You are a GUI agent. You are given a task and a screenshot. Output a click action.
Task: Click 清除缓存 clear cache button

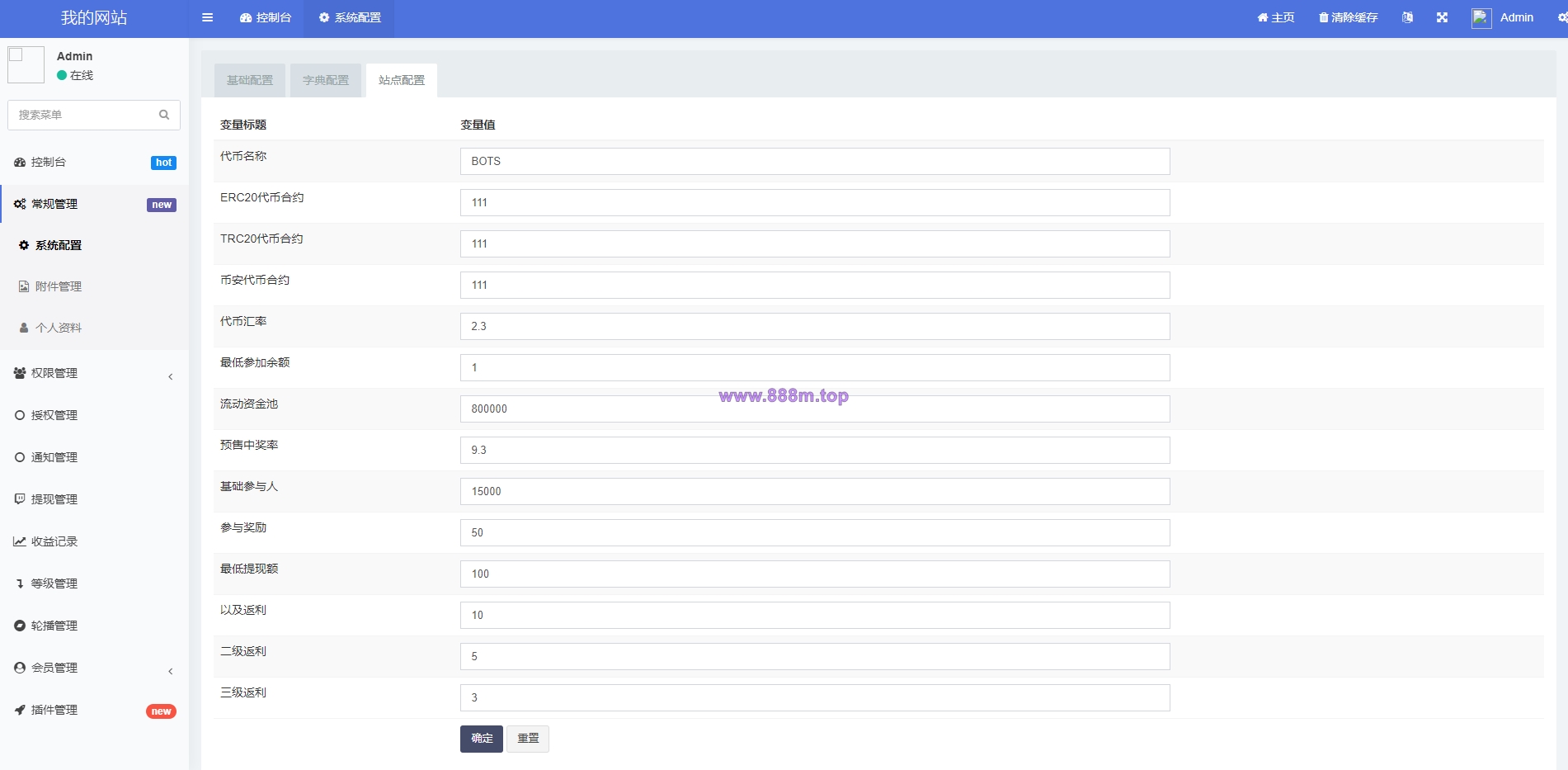click(1349, 17)
